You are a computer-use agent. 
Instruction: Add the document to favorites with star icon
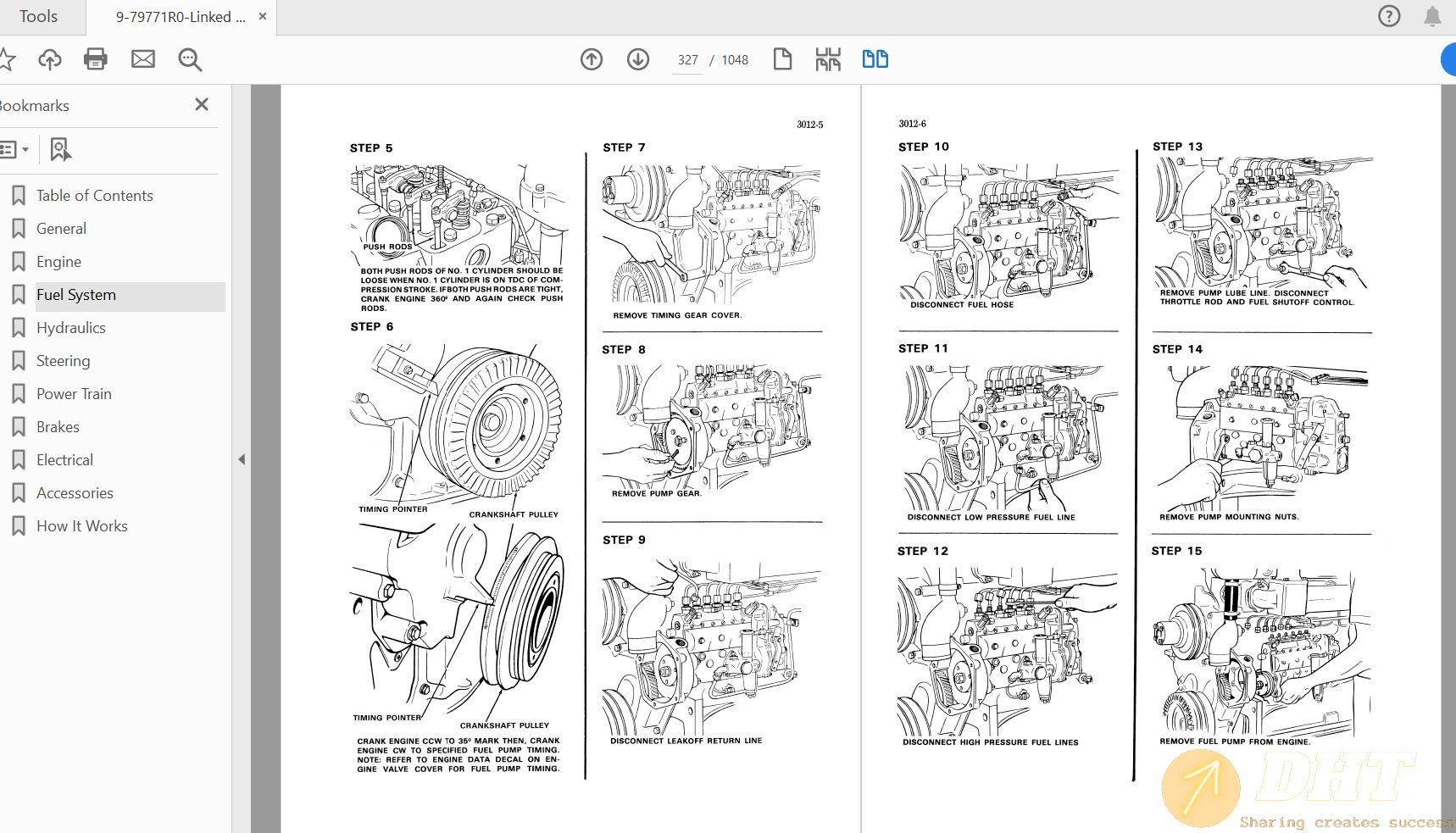point(8,59)
